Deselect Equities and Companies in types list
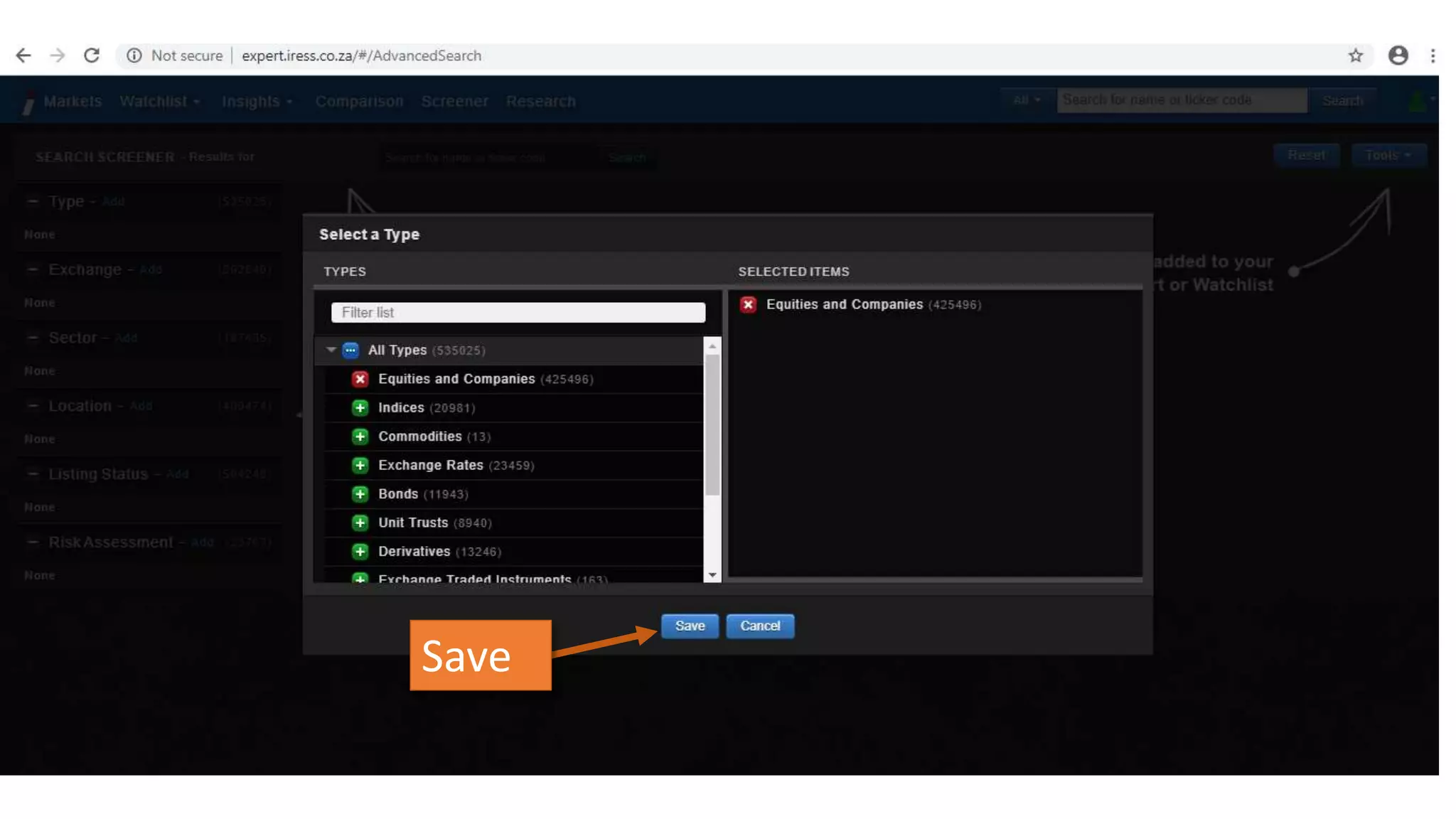Screen dimensions: 1456x819 pyautogui.click(x=360, y=379)
